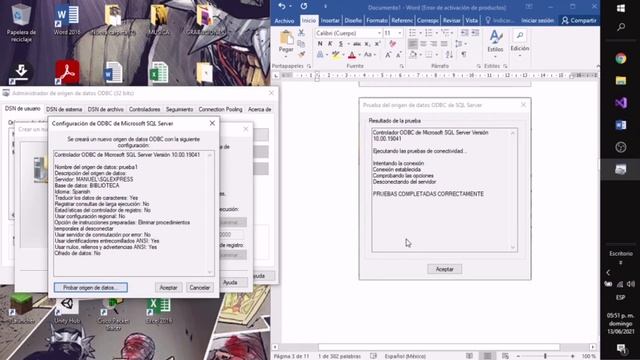Screen dimensions: 640x360
Task: Select the Adobe Acrobat red desktop icon
Action: click(x=67, y=72)
